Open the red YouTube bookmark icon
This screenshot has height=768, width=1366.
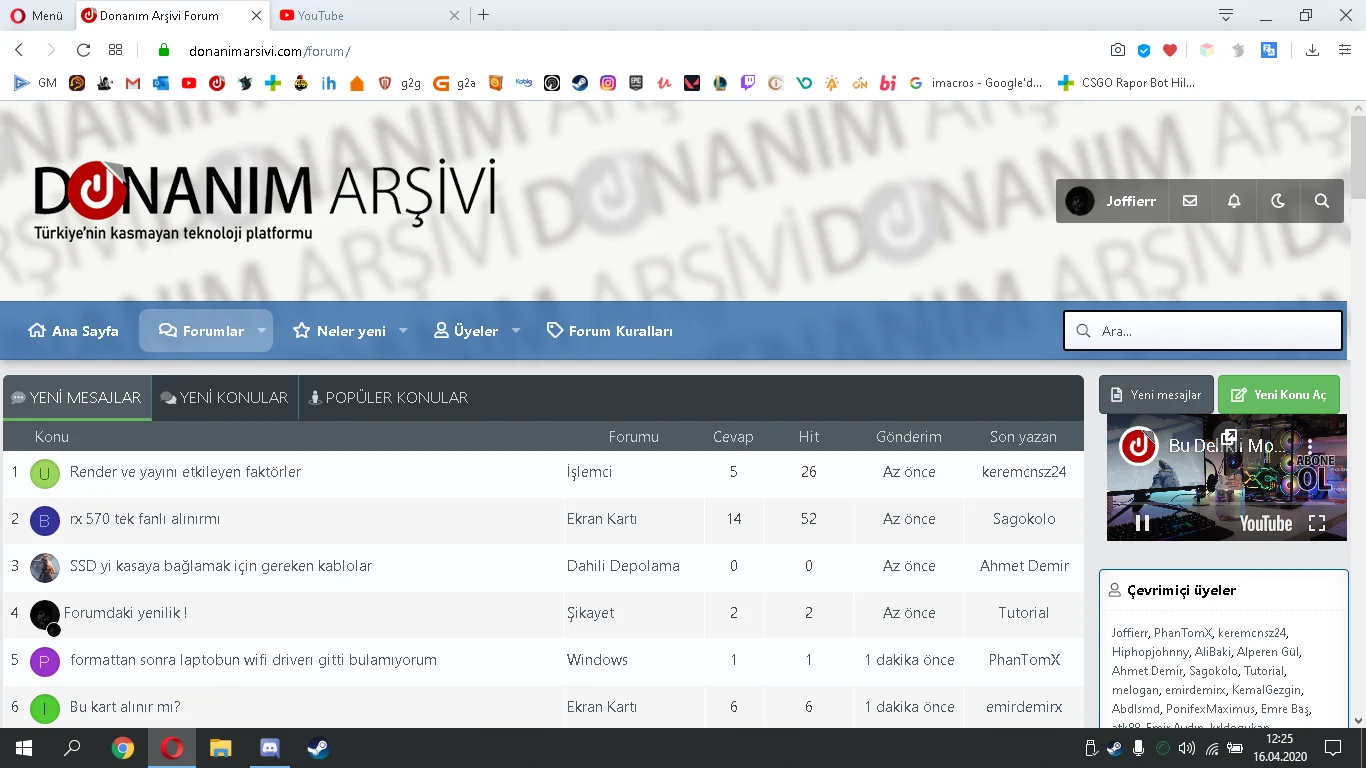(x=189, y=84)
